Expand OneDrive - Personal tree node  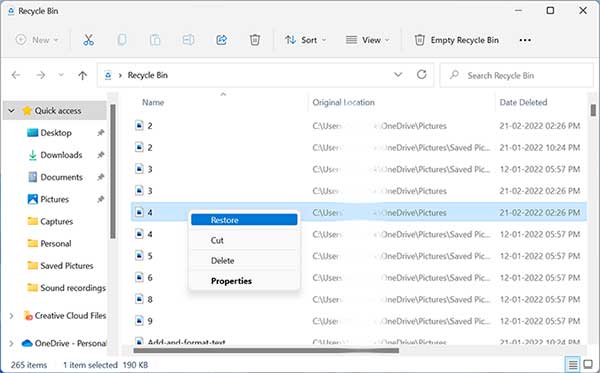pyautogui.click(x=11, y=343)
